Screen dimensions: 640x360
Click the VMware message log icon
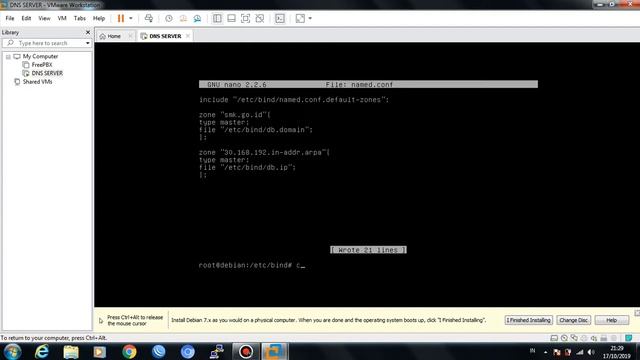coord(629,338)
